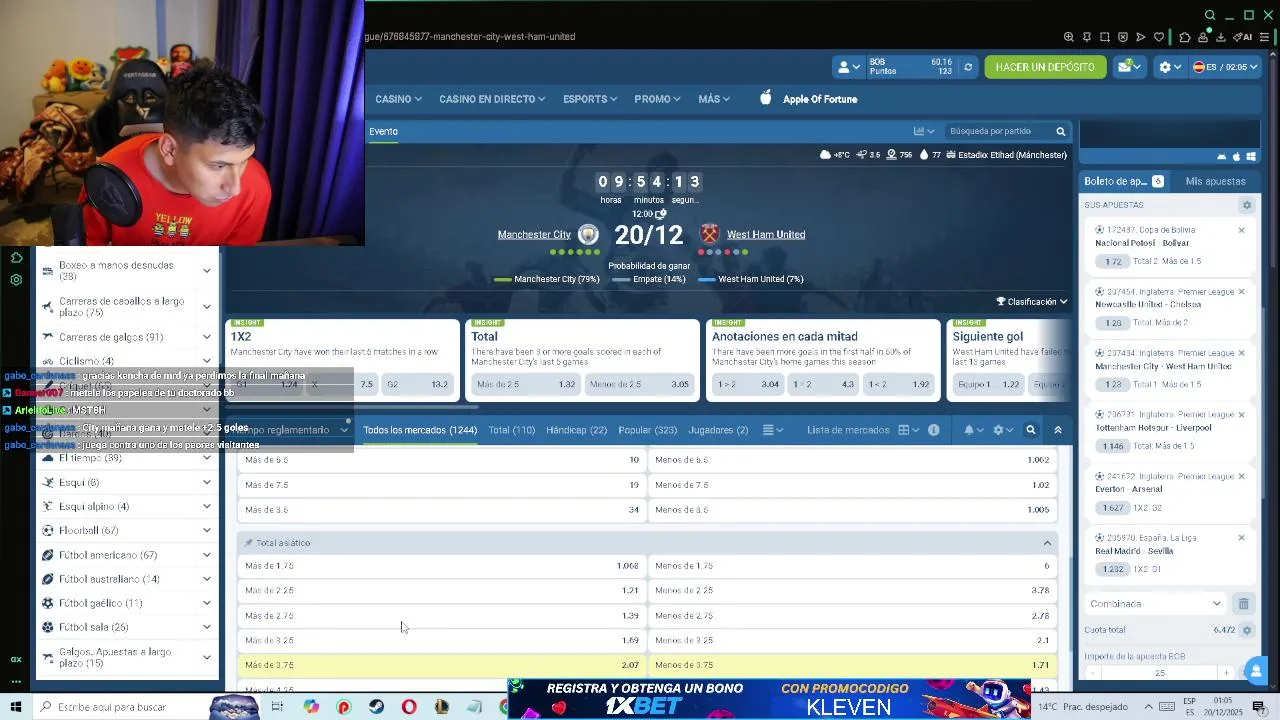Switch to Jugadores (2) markets tab
This screenshot has height=720, width=1280.
pyautogui.click(x=718, y=430)
